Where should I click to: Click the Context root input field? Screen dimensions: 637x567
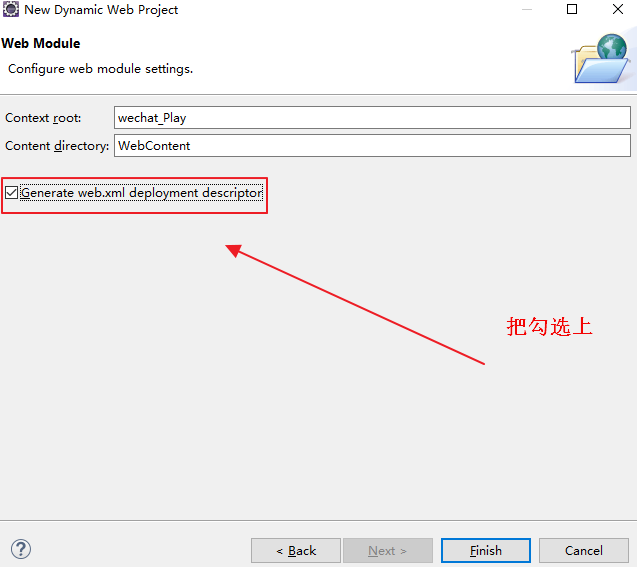point(372,118)
